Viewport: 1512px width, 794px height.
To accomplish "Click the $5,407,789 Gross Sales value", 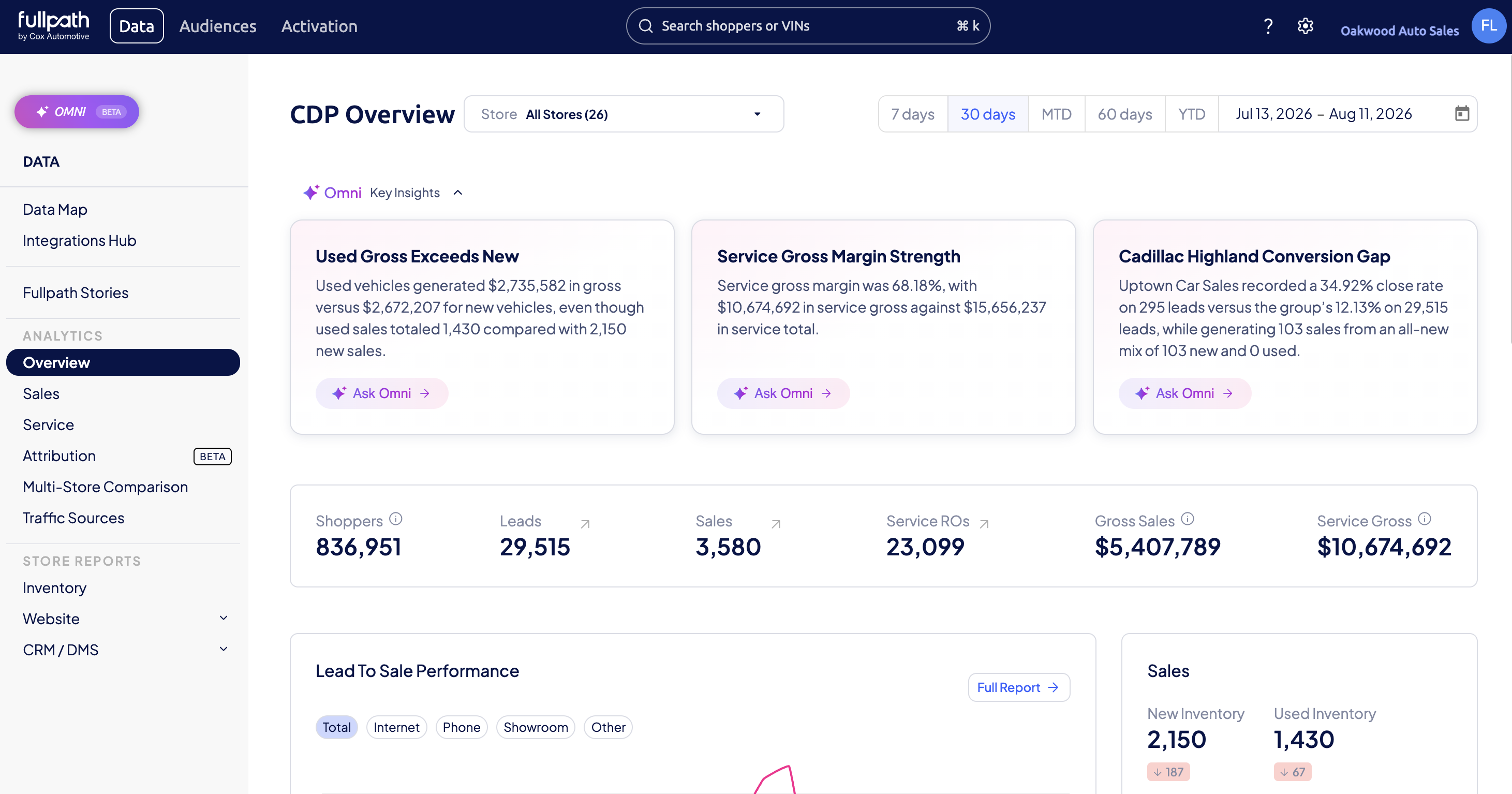I will click(x=1158, y=547).
